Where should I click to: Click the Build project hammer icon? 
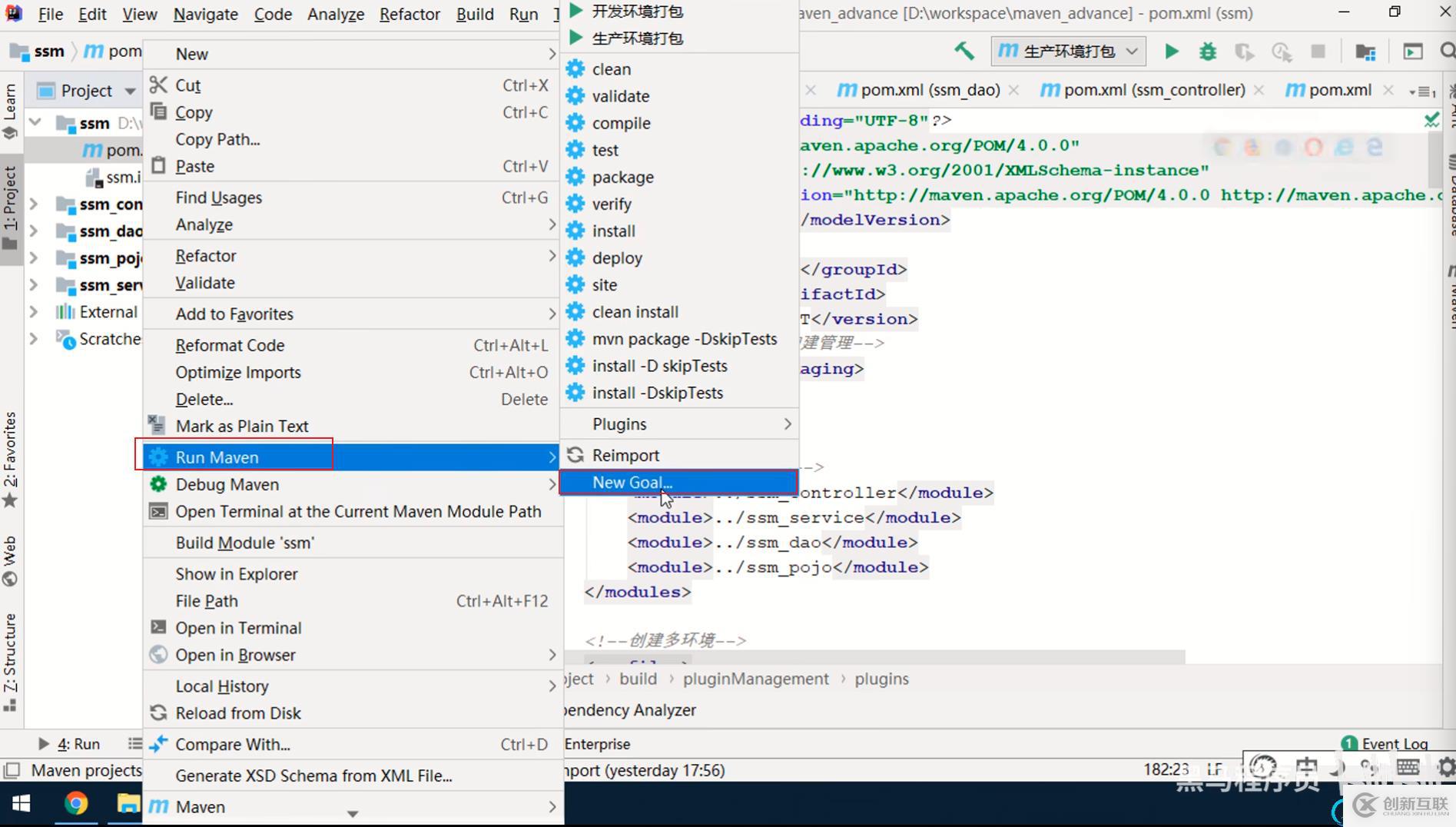point(964,51)
